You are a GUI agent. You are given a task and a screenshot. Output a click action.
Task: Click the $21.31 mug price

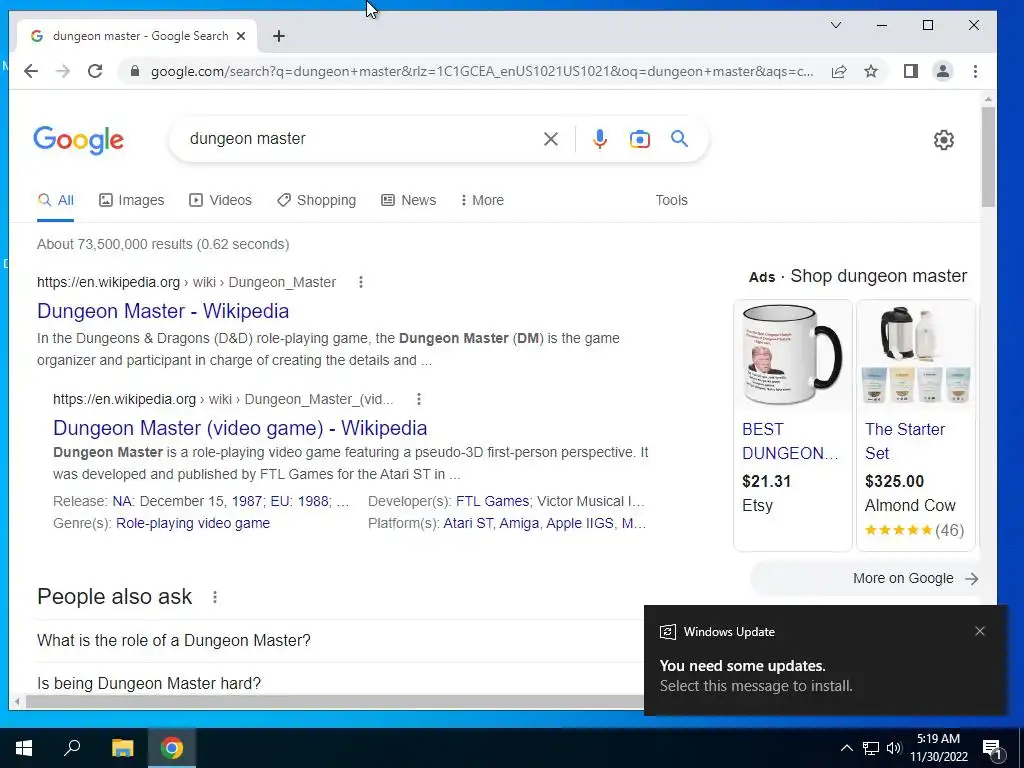[766, 481]
